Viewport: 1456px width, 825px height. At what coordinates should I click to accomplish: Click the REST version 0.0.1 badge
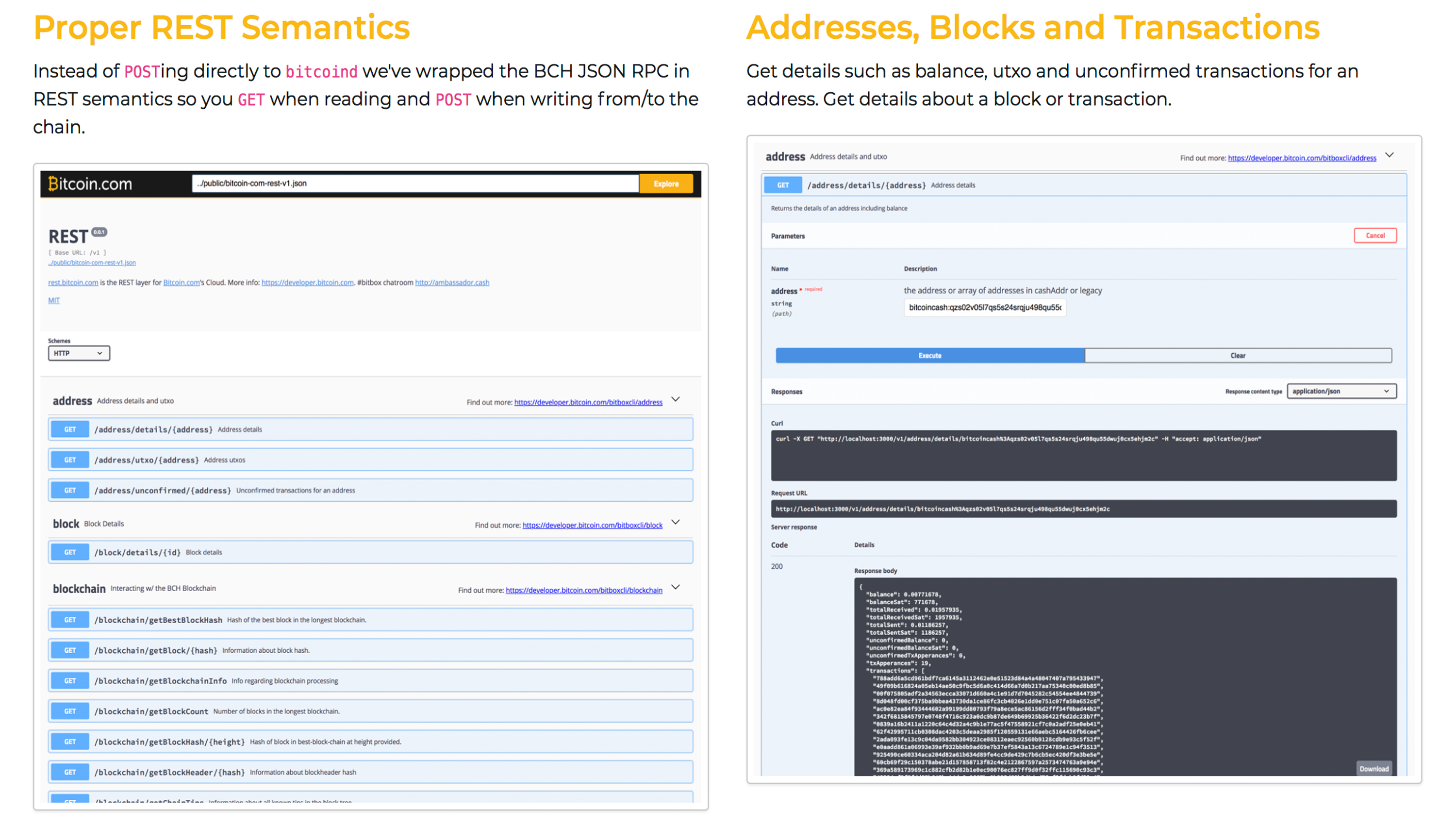coord(99,232)
